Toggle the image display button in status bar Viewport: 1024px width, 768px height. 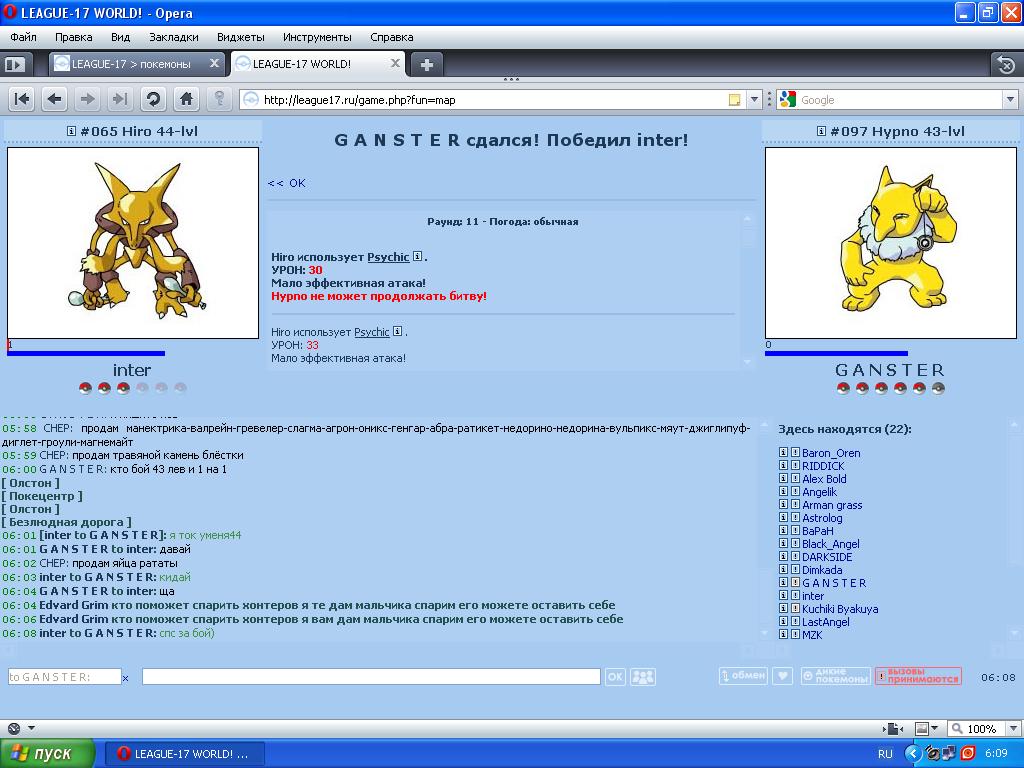(x=922, y=728)
